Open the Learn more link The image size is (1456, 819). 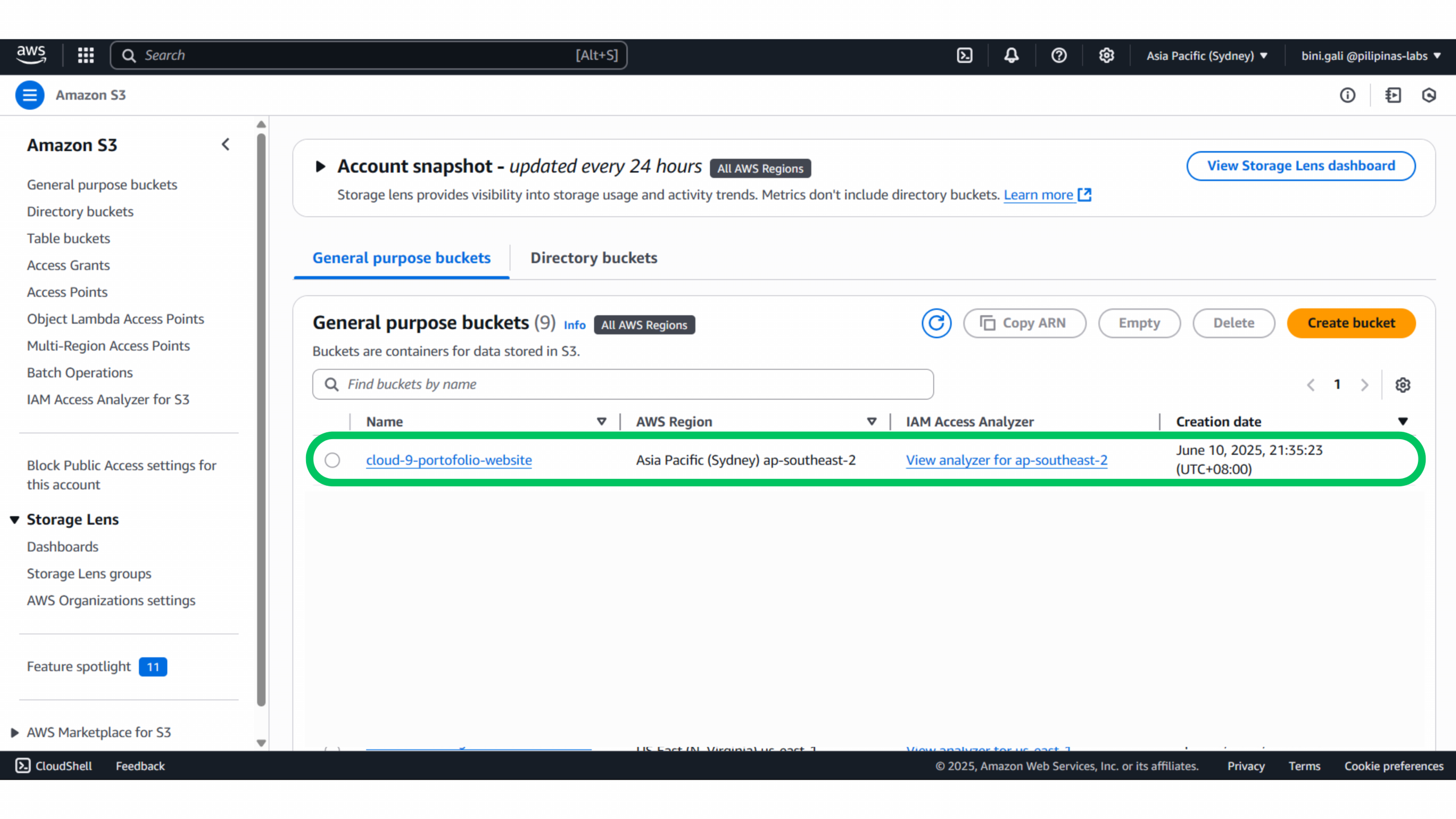(x=1038, y=195)
